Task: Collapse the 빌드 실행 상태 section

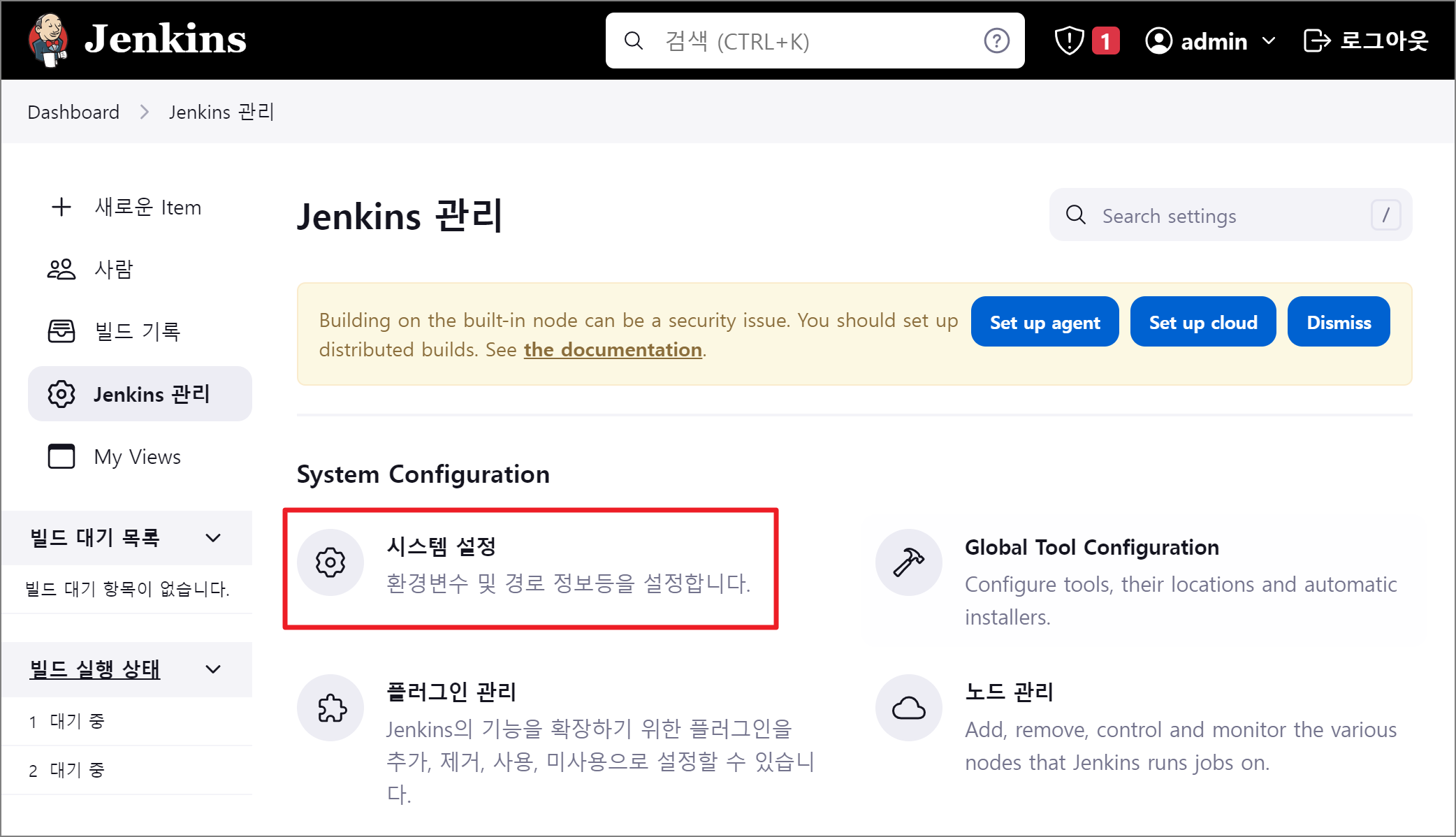Action: [213, 669]
